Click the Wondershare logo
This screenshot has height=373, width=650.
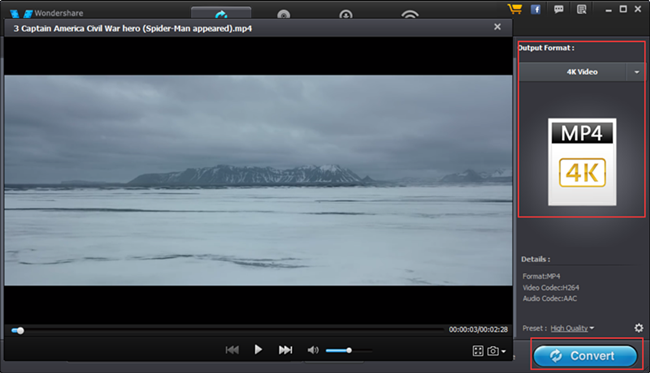click(x=46, y=13)
